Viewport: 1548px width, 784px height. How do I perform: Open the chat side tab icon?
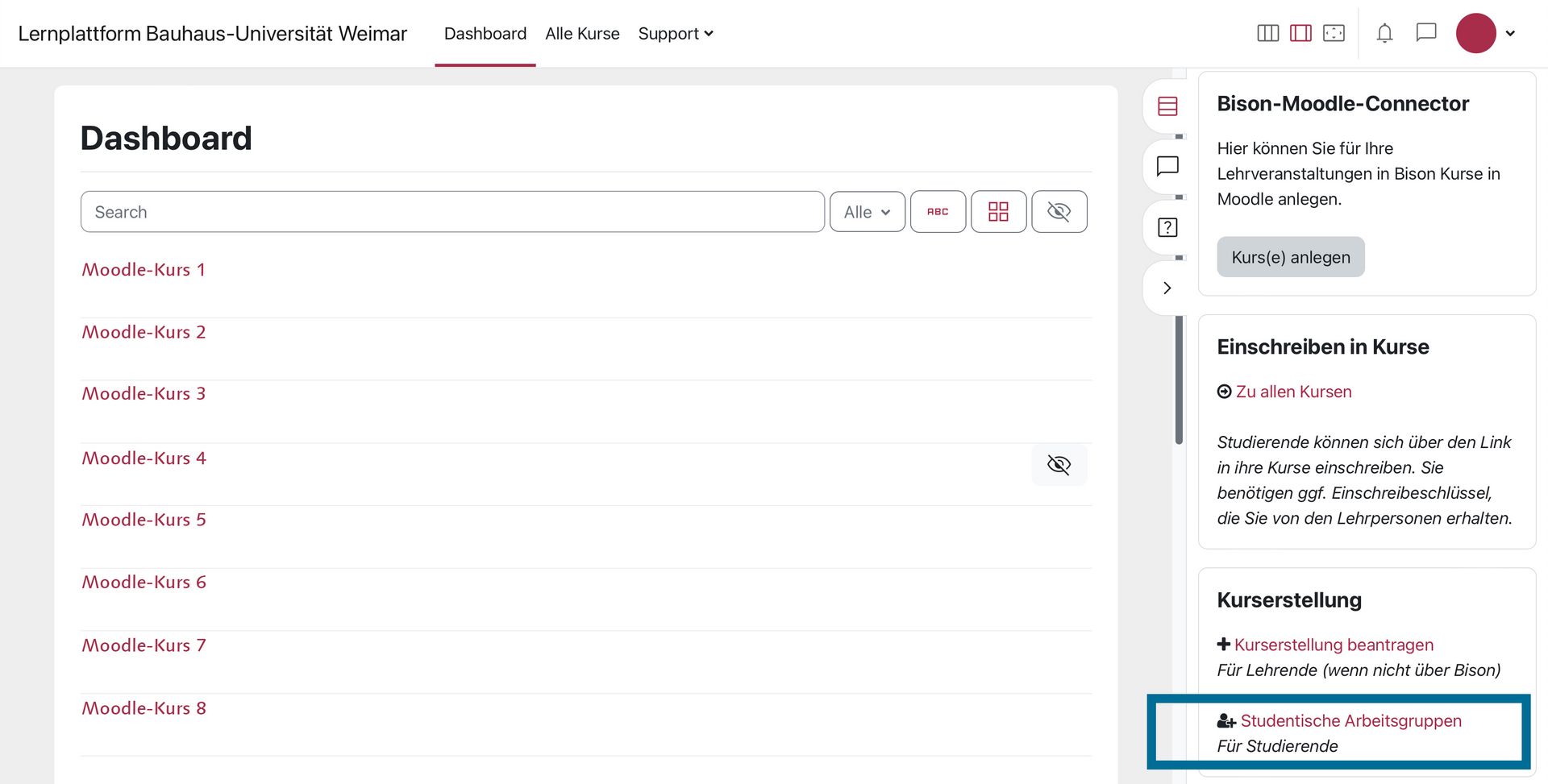coord(1167,166)
